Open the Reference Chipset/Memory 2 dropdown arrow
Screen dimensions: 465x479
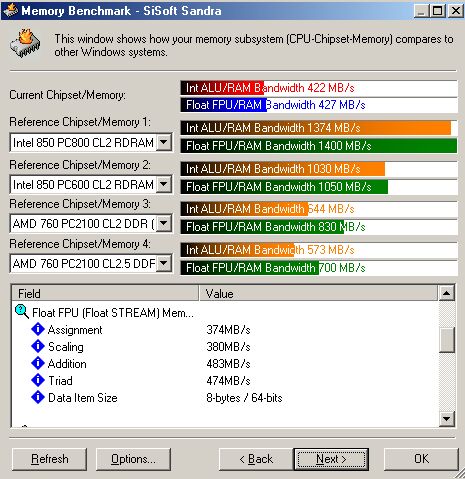(x=164, y=184)
